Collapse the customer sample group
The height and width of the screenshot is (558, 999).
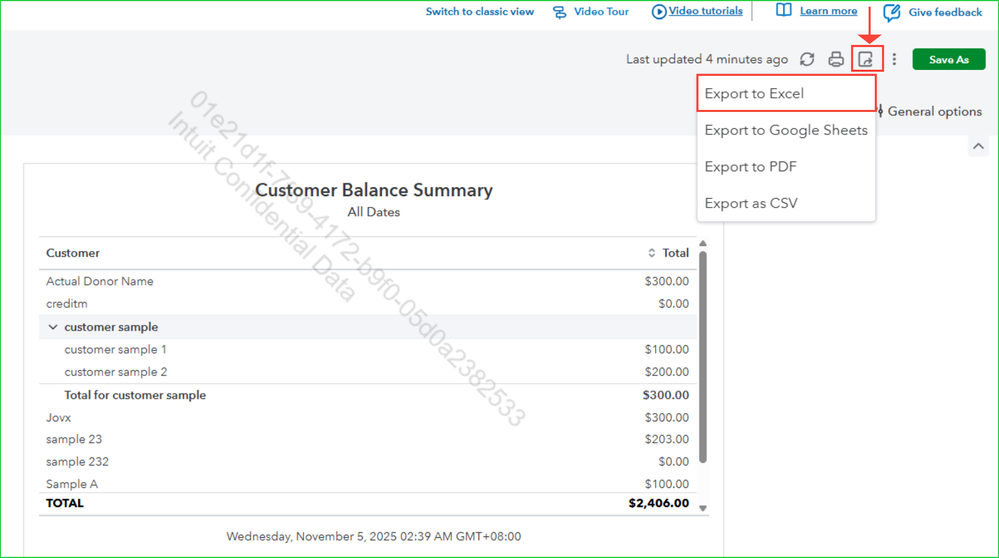[x=53, y=327]
